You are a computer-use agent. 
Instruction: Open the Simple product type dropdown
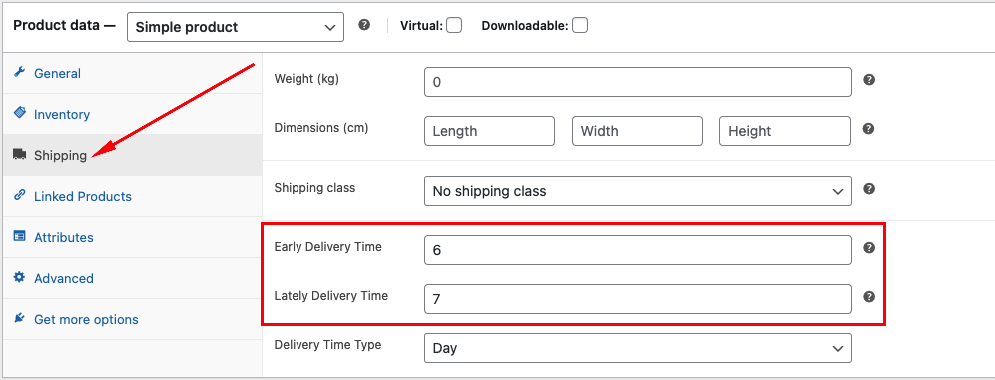(x=235, y=27)
